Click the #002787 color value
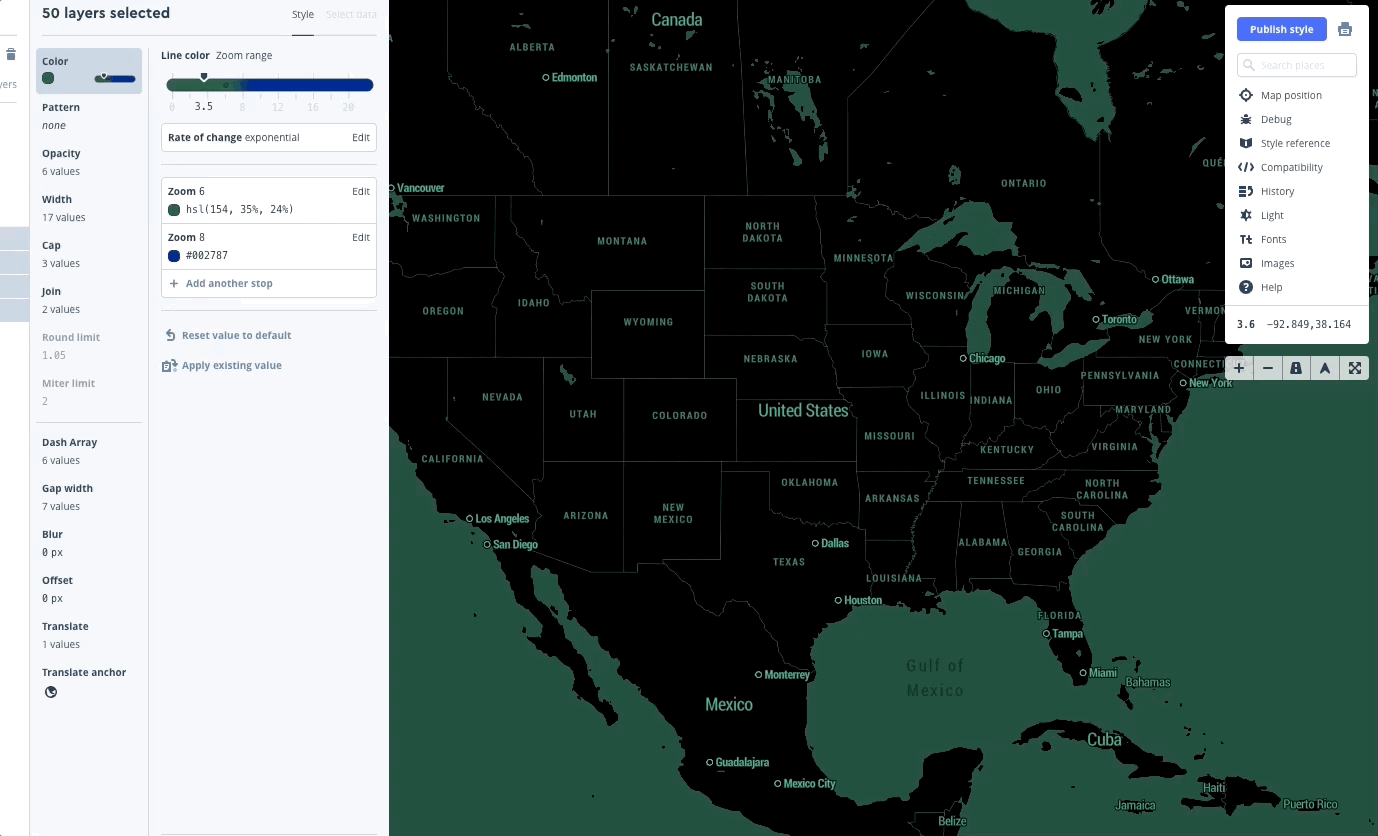 point(207,255)
